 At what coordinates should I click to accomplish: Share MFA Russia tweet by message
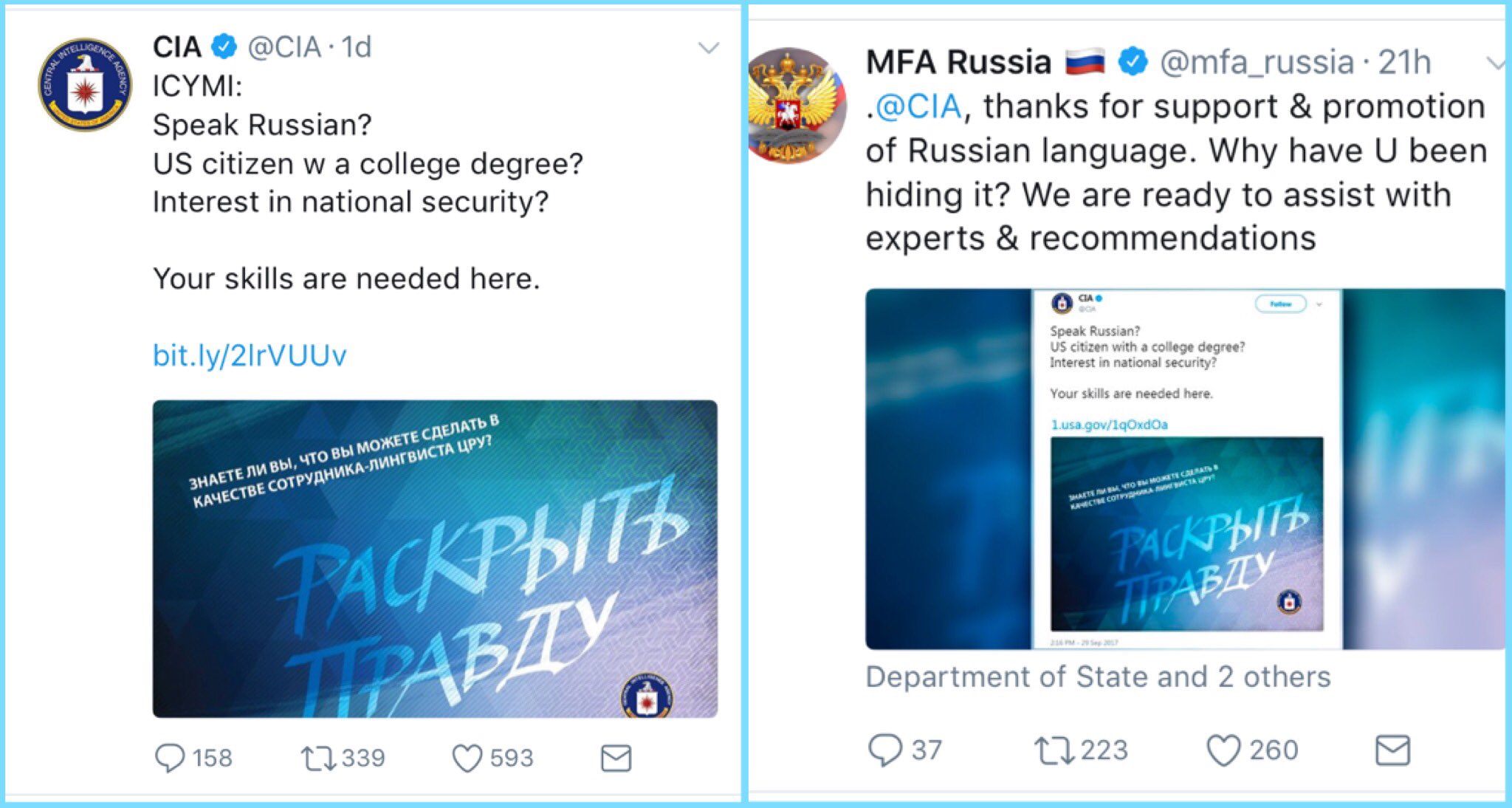pos(1392,750)
